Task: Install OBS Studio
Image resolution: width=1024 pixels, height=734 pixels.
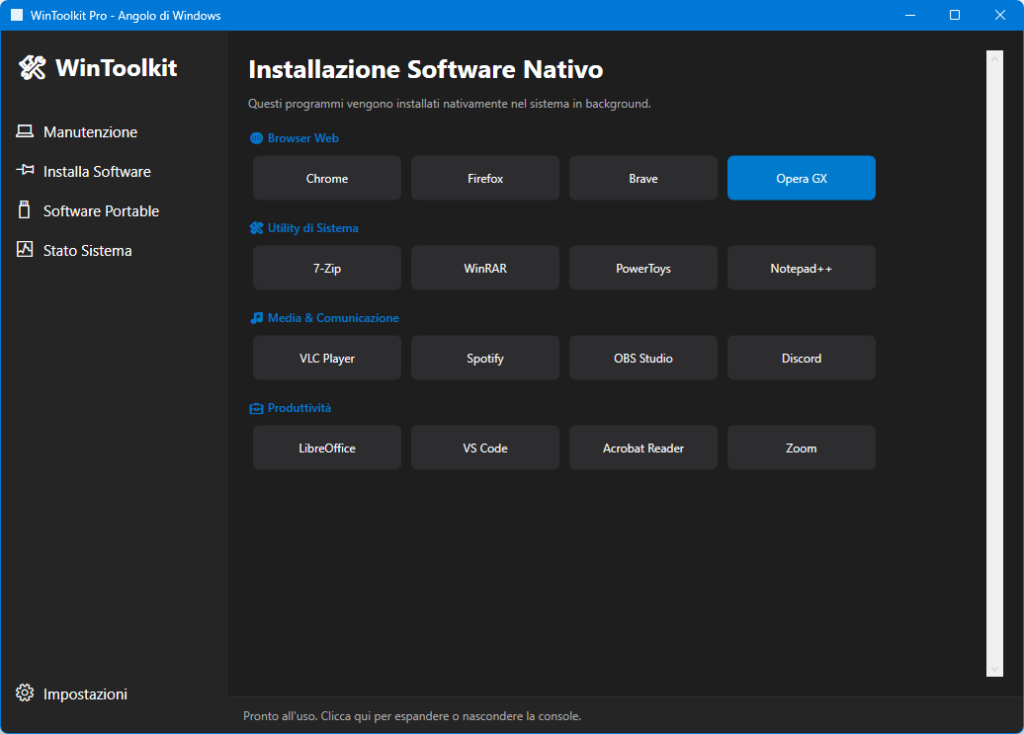Action: [643, 358]
